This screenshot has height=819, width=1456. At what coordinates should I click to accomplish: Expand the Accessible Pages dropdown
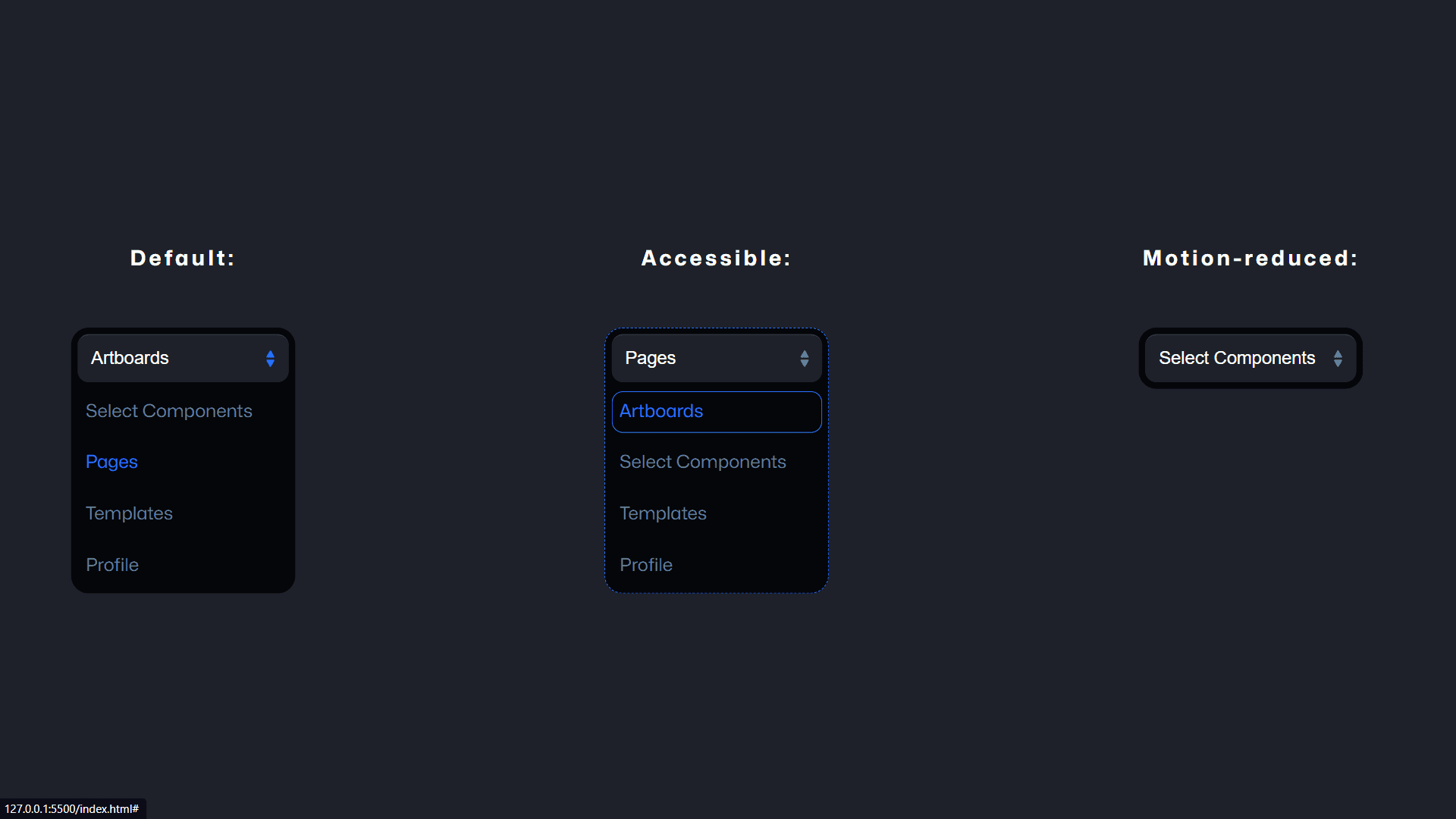[716, 358]
